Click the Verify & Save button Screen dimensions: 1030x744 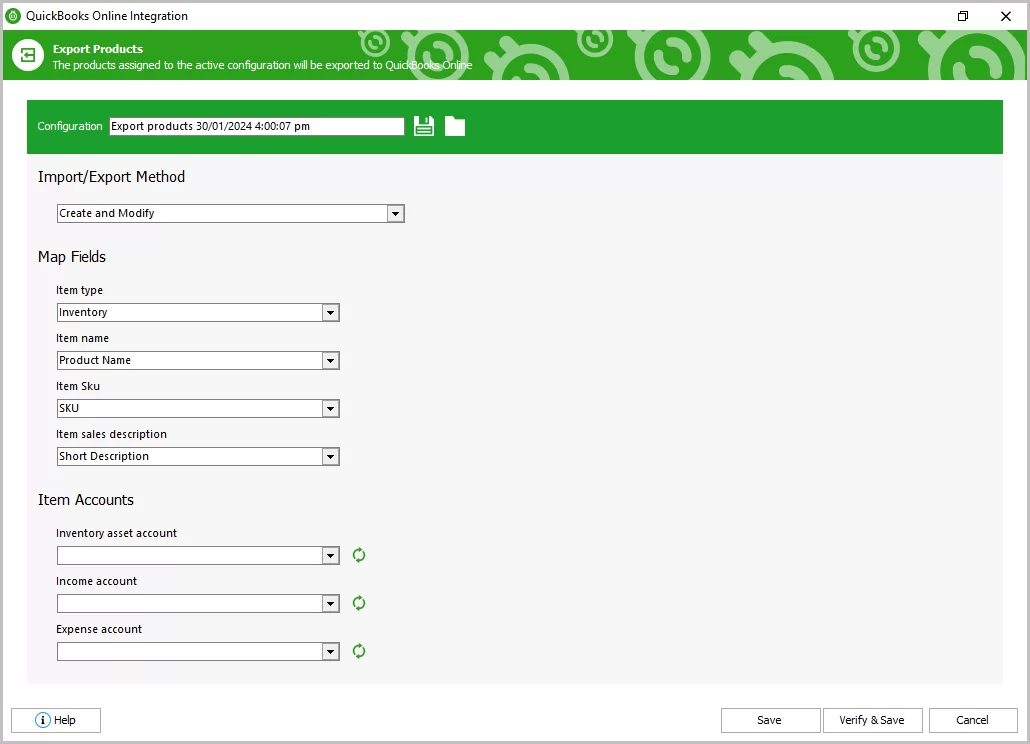[872, 720]
